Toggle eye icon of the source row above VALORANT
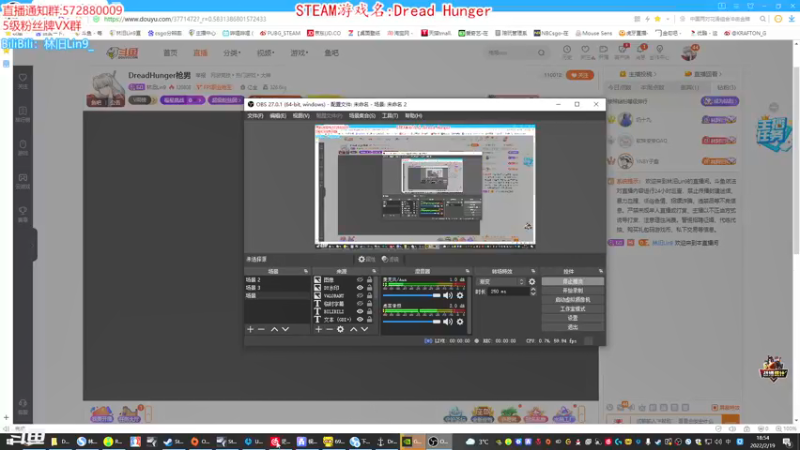800x450 pixels. [360, 288]
